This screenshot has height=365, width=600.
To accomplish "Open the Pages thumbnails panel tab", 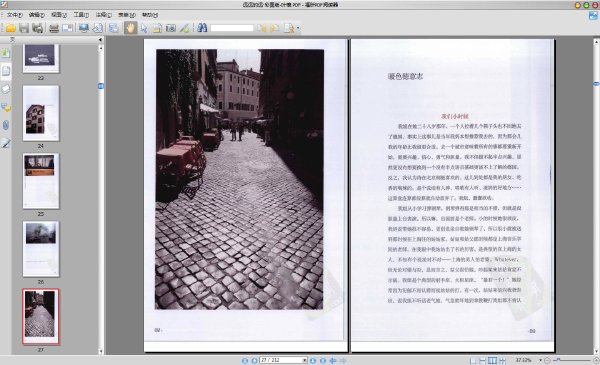I will coord(6,70).
